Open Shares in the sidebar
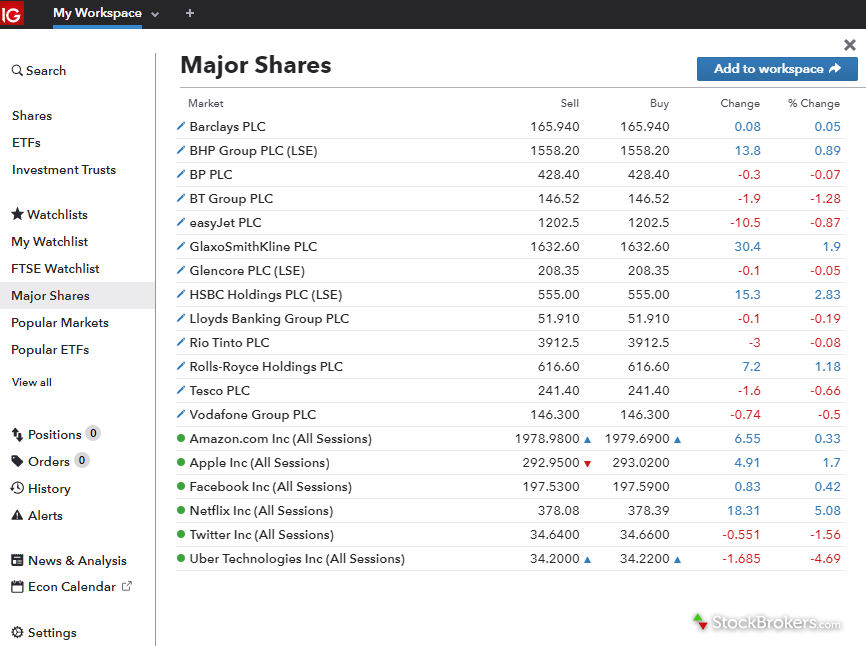Image resolution: width=866 pixels, height=646 pixels. 32,116
